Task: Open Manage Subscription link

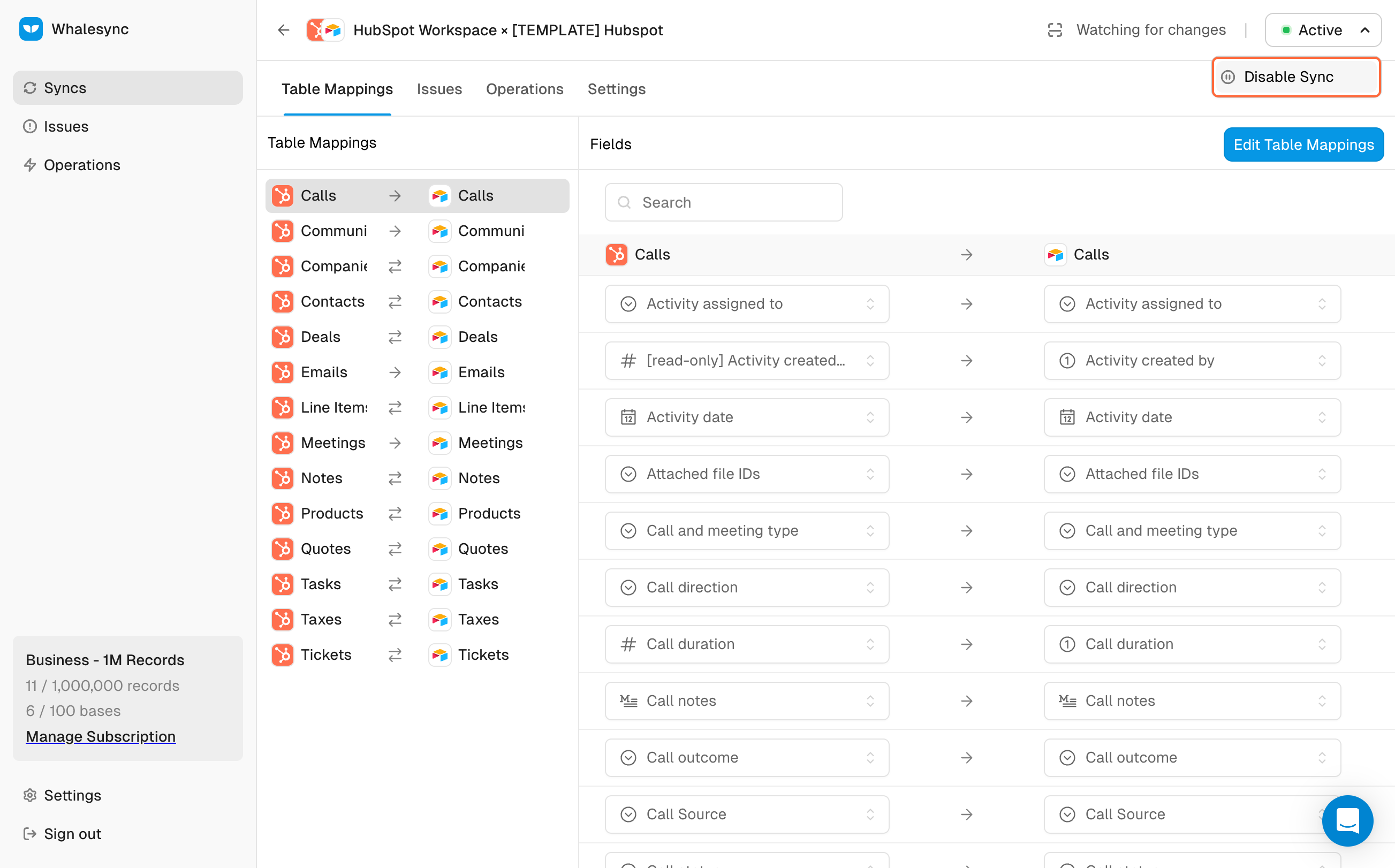Action: tap(101, 736)
